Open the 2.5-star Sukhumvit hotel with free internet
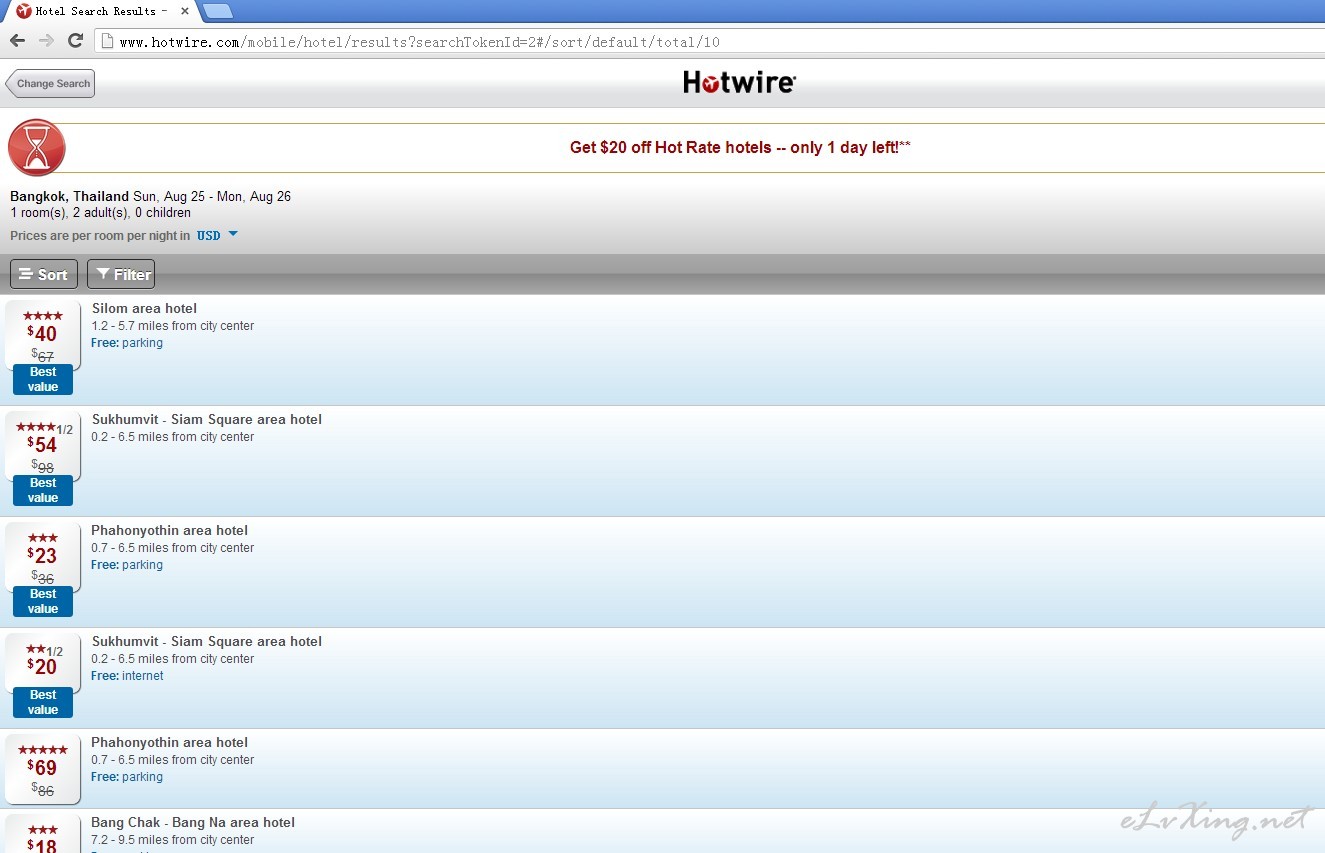This screenshot has width=1325, height=853. [x=662, y=678]
